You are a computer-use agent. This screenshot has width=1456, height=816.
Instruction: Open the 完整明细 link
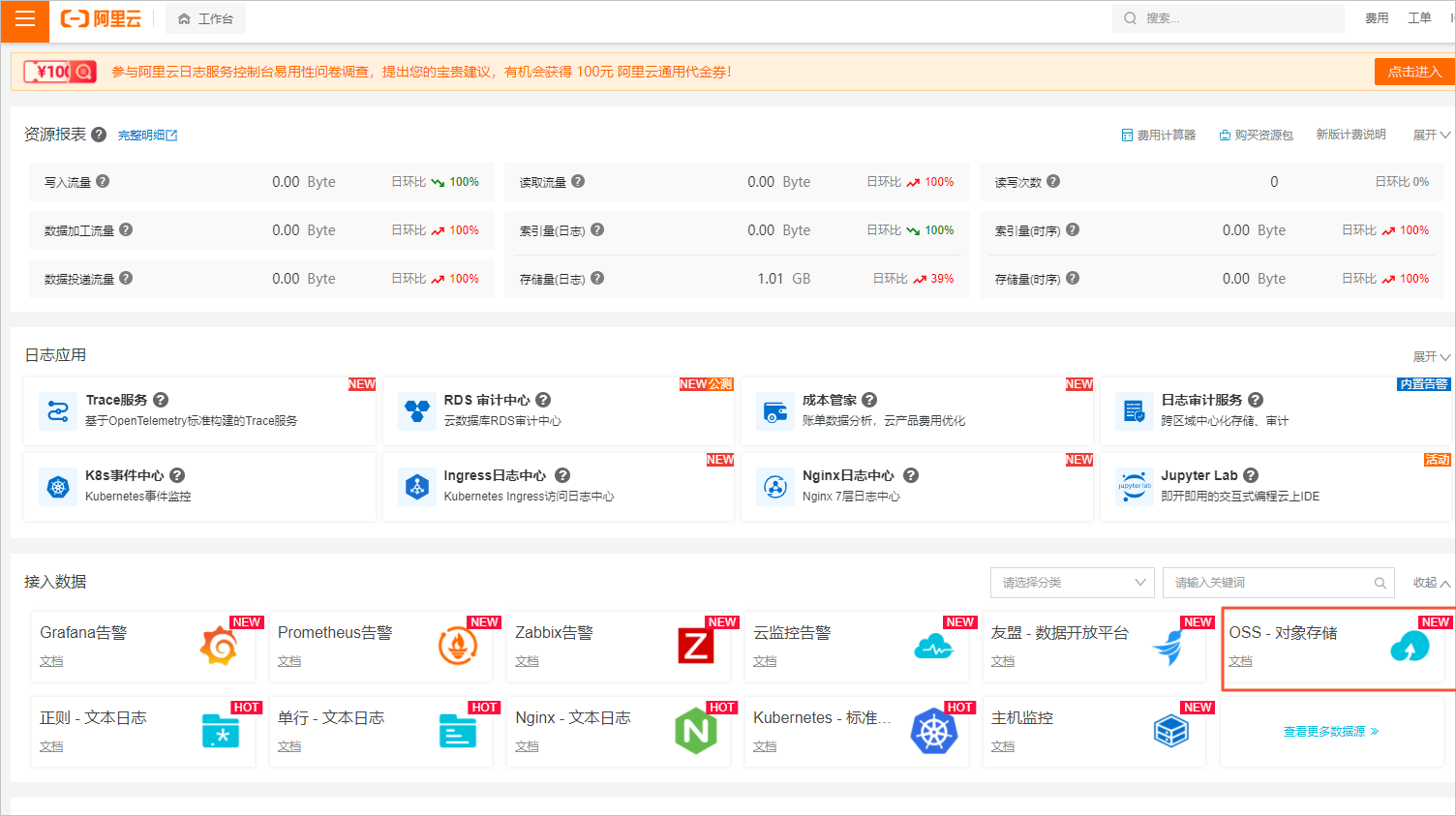pyautogui.click(x=147, y=136)
